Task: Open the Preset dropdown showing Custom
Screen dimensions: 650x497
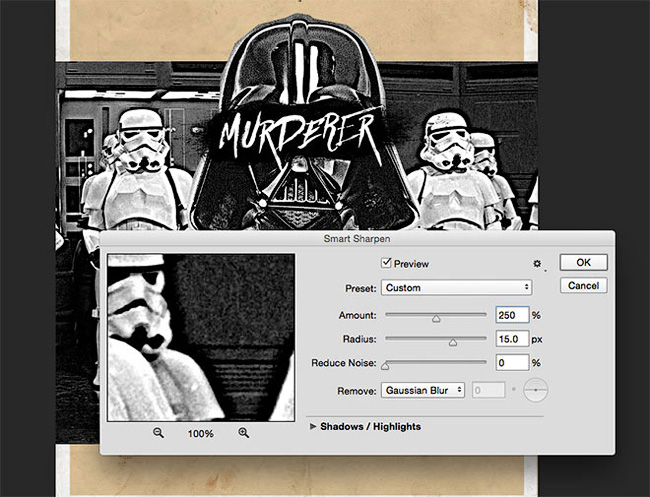Action: (x=456, y=288)
